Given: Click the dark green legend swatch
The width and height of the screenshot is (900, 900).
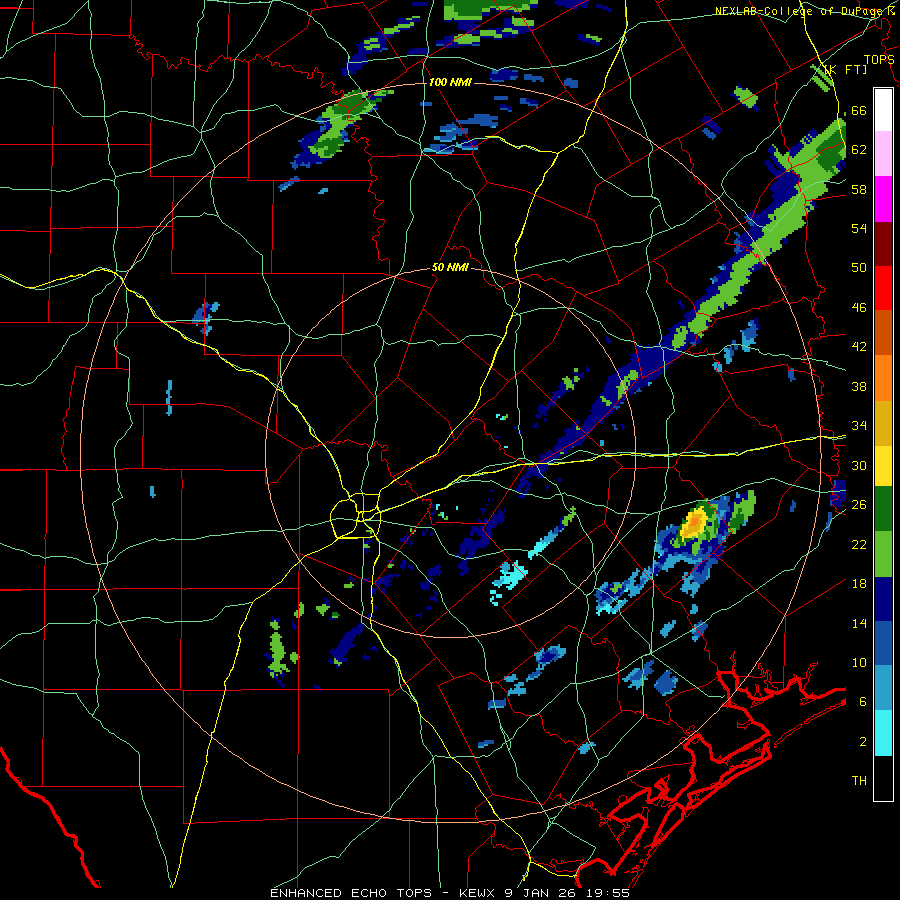Looking at the screenshot, I should (x=883, y=509).
